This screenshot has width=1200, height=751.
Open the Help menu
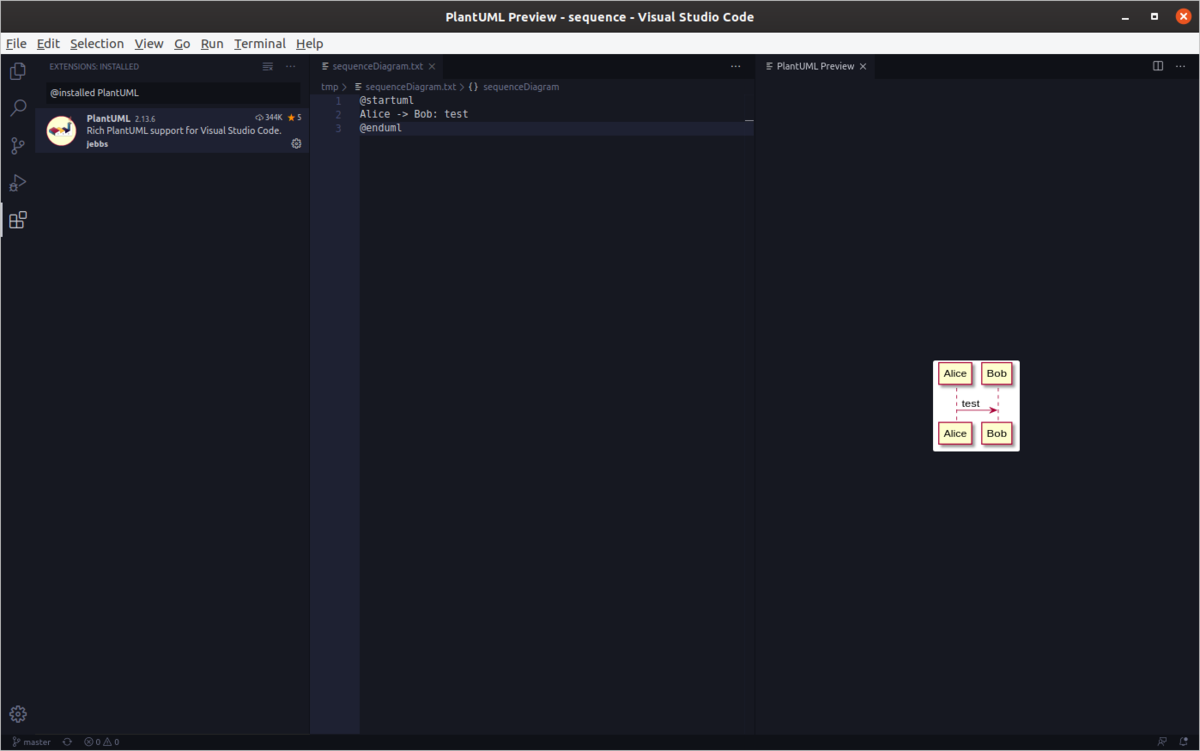pos(309,44)
